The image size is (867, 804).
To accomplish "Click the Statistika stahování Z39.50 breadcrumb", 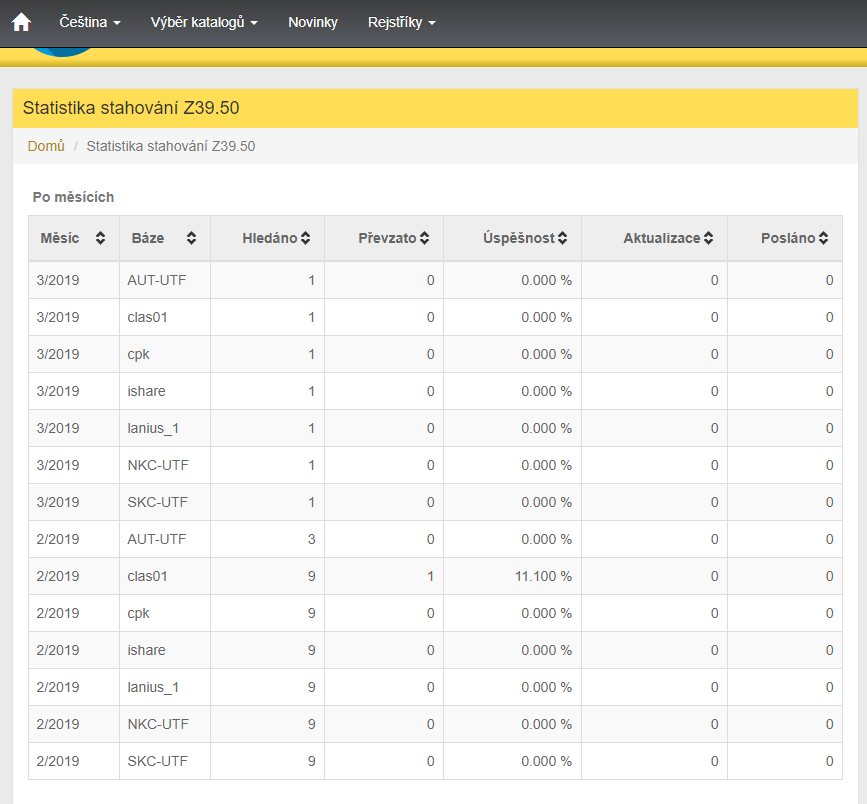I will (x=171, y=146).
